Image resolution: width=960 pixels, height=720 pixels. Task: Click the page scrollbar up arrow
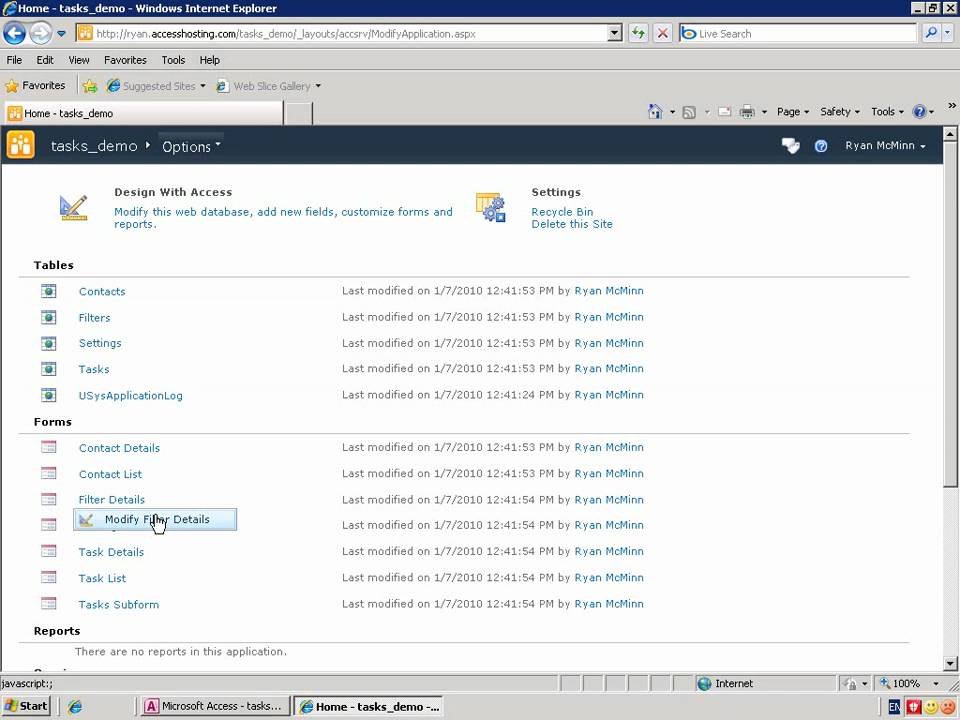click(x=950, y=133)
